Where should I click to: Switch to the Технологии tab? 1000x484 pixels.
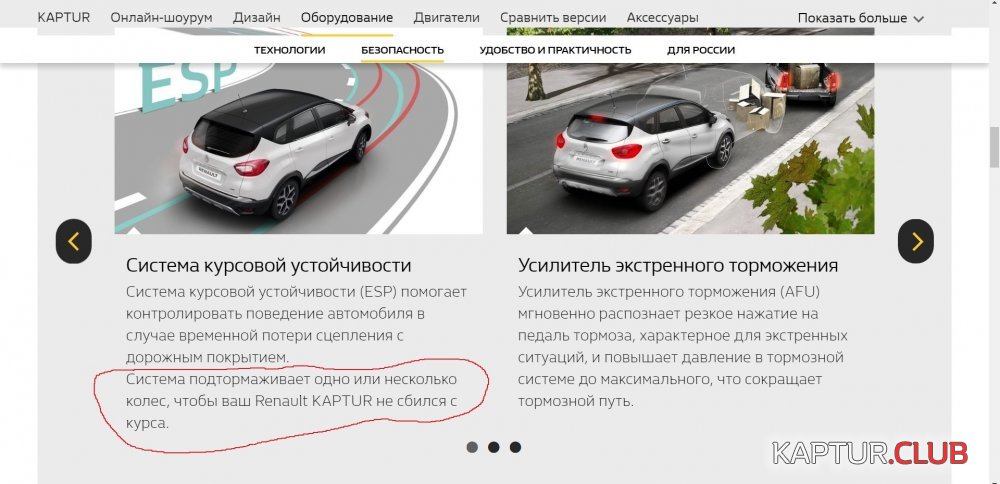[x=290, y=50]
